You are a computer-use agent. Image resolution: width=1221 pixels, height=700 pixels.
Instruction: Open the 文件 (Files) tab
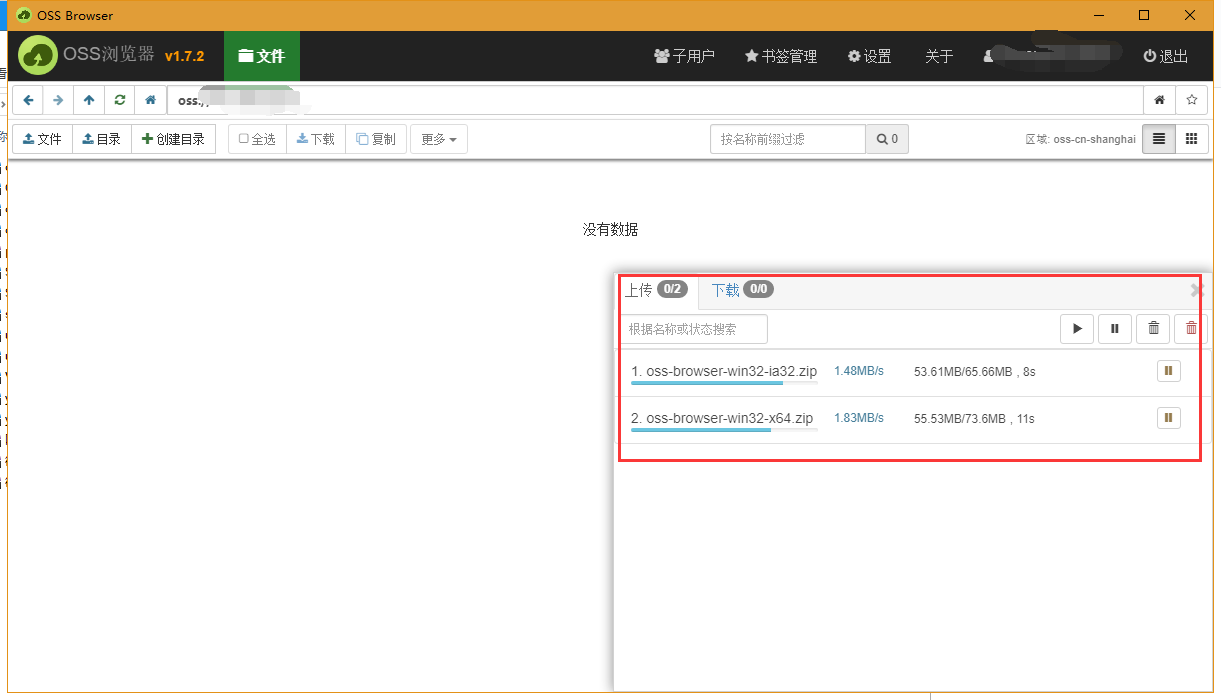pyautogui.click(x=262, y=56)
